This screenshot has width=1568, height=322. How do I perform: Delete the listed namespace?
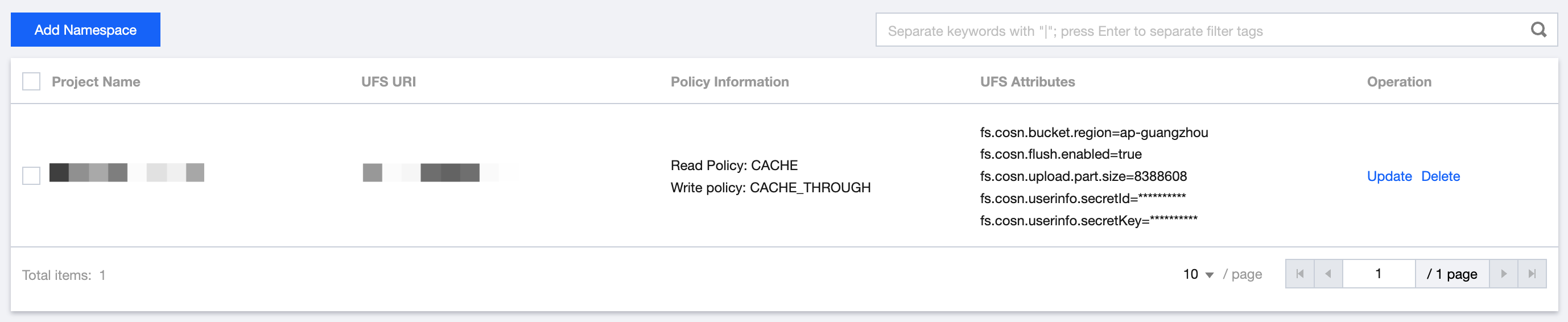coord(1440,176)
